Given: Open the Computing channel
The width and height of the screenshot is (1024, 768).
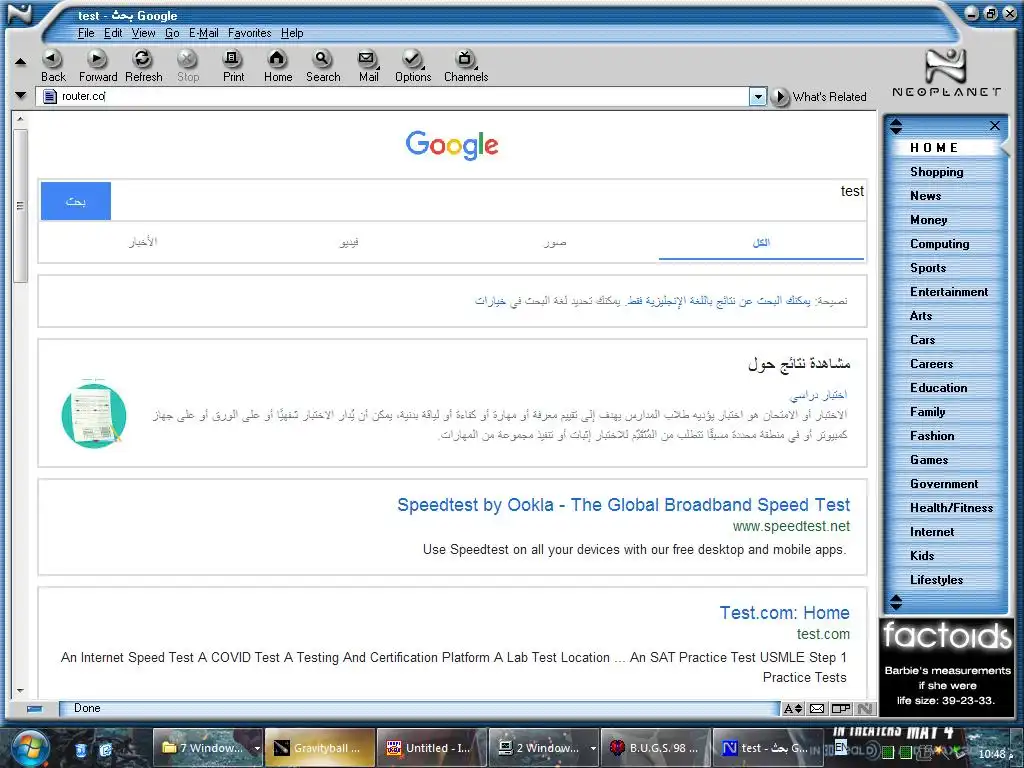Looking at the screenshot, I should (x=939, y=244).
